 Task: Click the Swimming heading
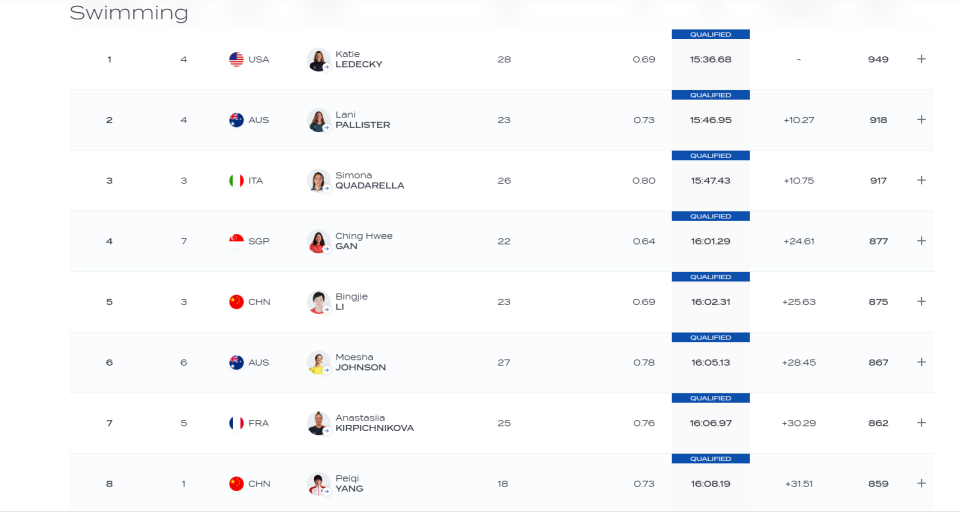(129, 13)
